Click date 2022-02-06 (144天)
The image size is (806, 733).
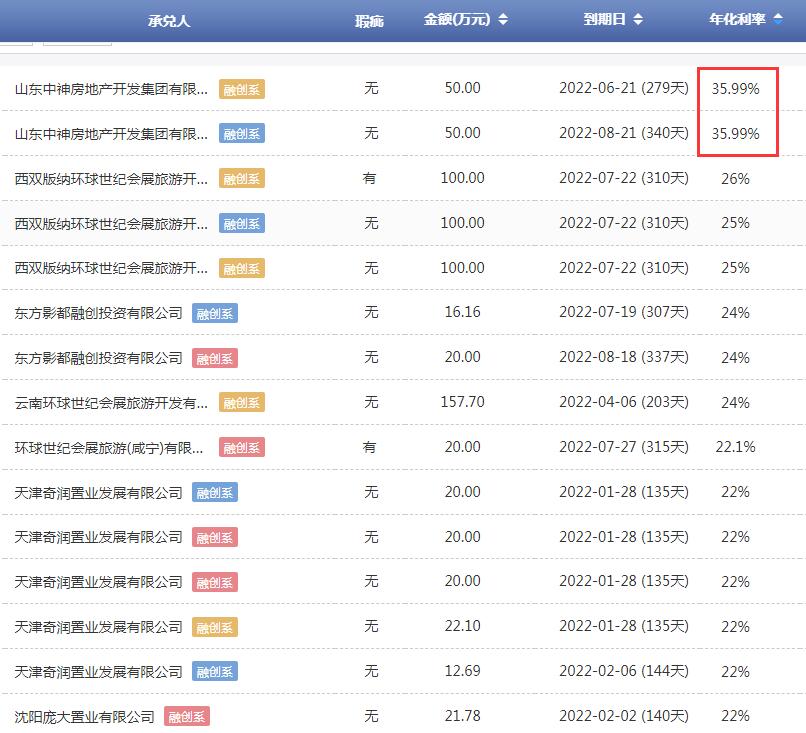624,671
